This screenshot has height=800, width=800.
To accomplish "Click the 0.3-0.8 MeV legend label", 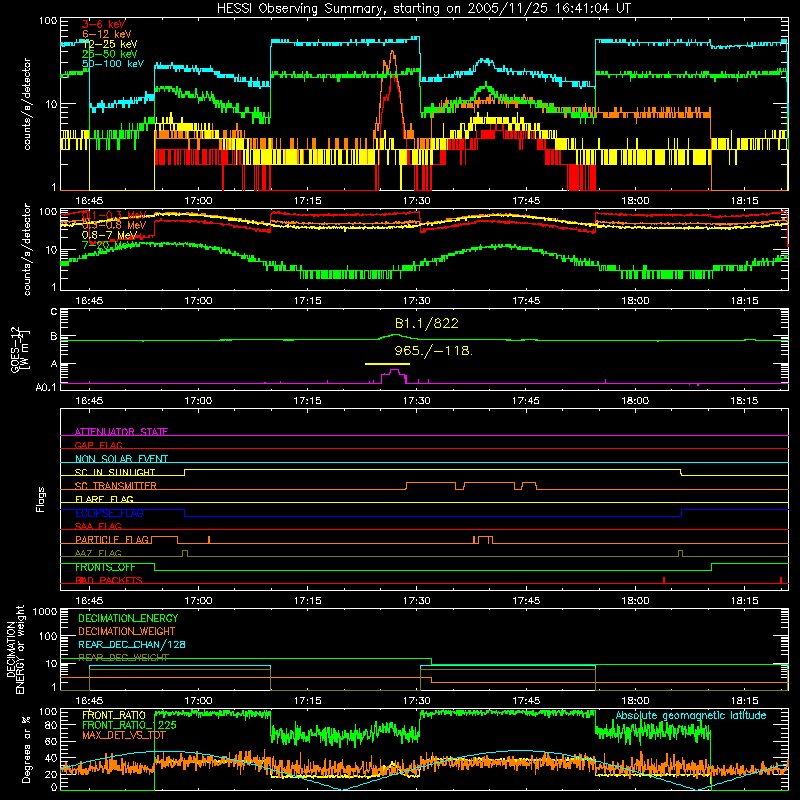I will 114,224.
